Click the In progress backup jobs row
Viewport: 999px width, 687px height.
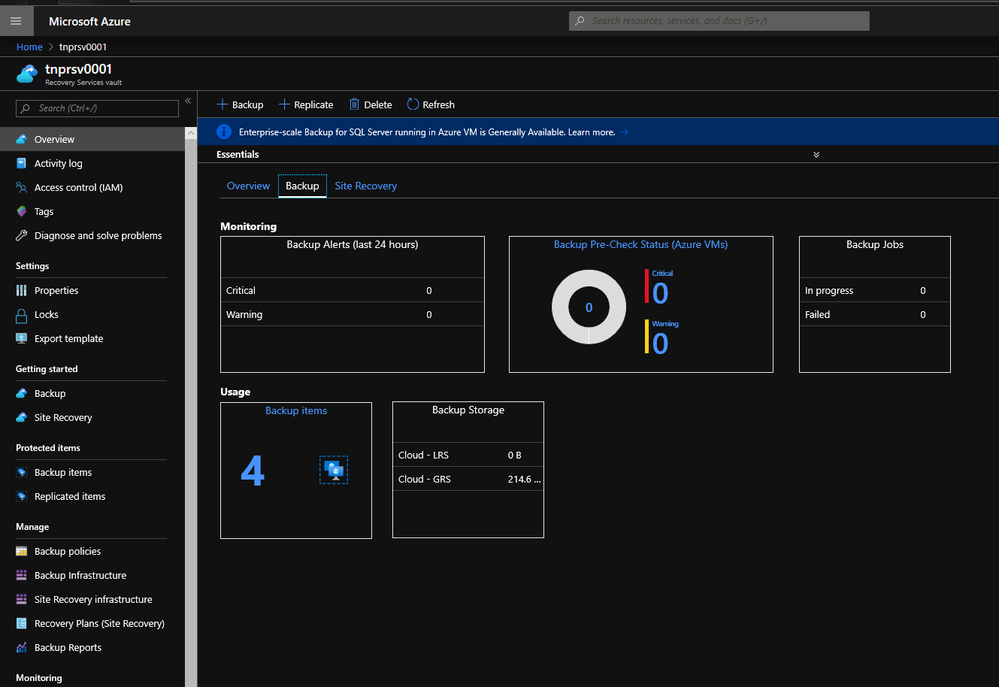874,291
